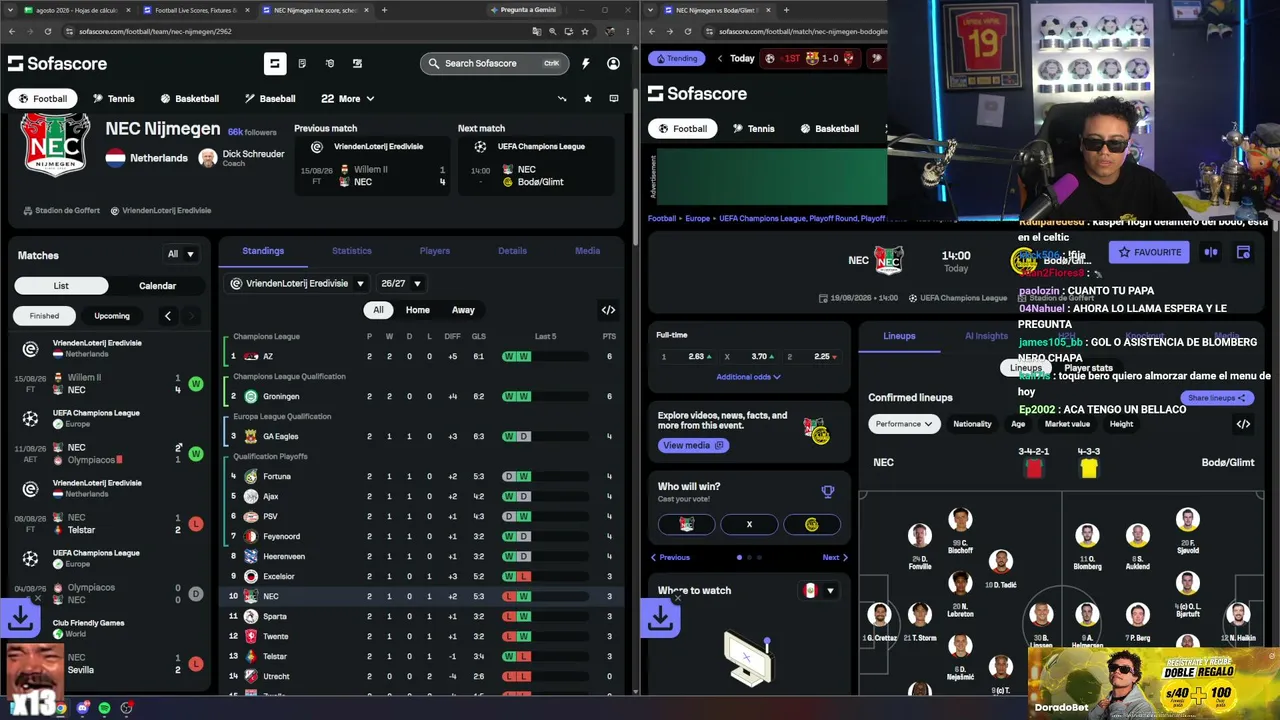Click the Netherlands flag icon in team header

coord(115,158)
